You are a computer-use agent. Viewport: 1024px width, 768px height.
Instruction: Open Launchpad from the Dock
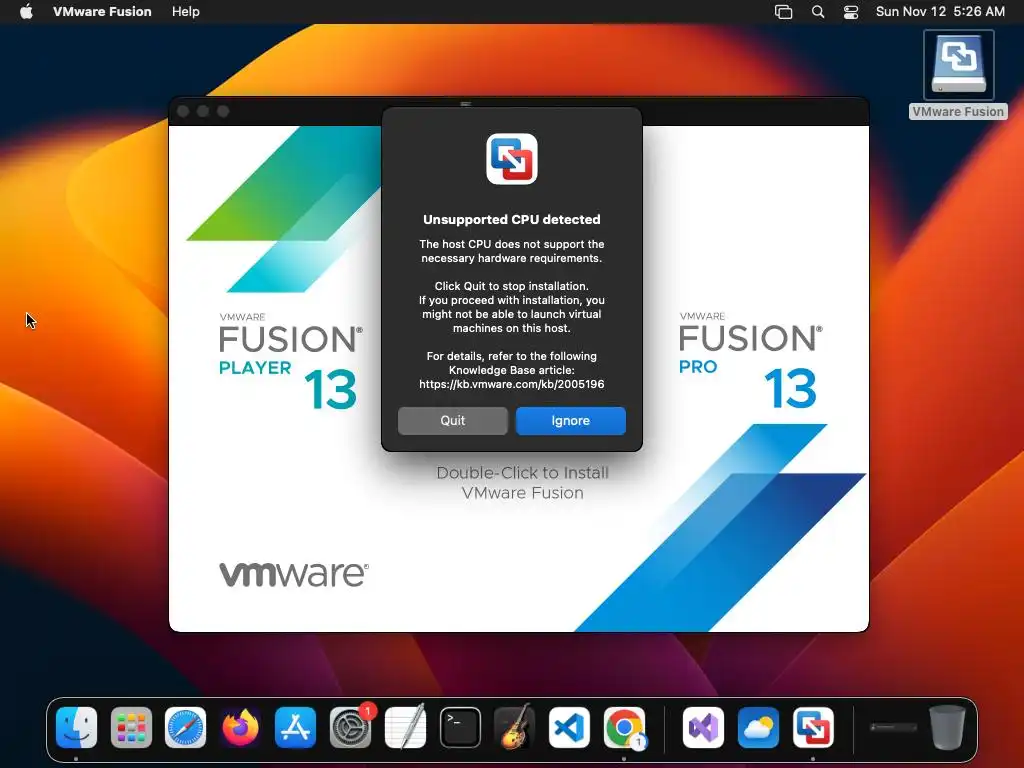pyautogui.click(x=131, y=728)
